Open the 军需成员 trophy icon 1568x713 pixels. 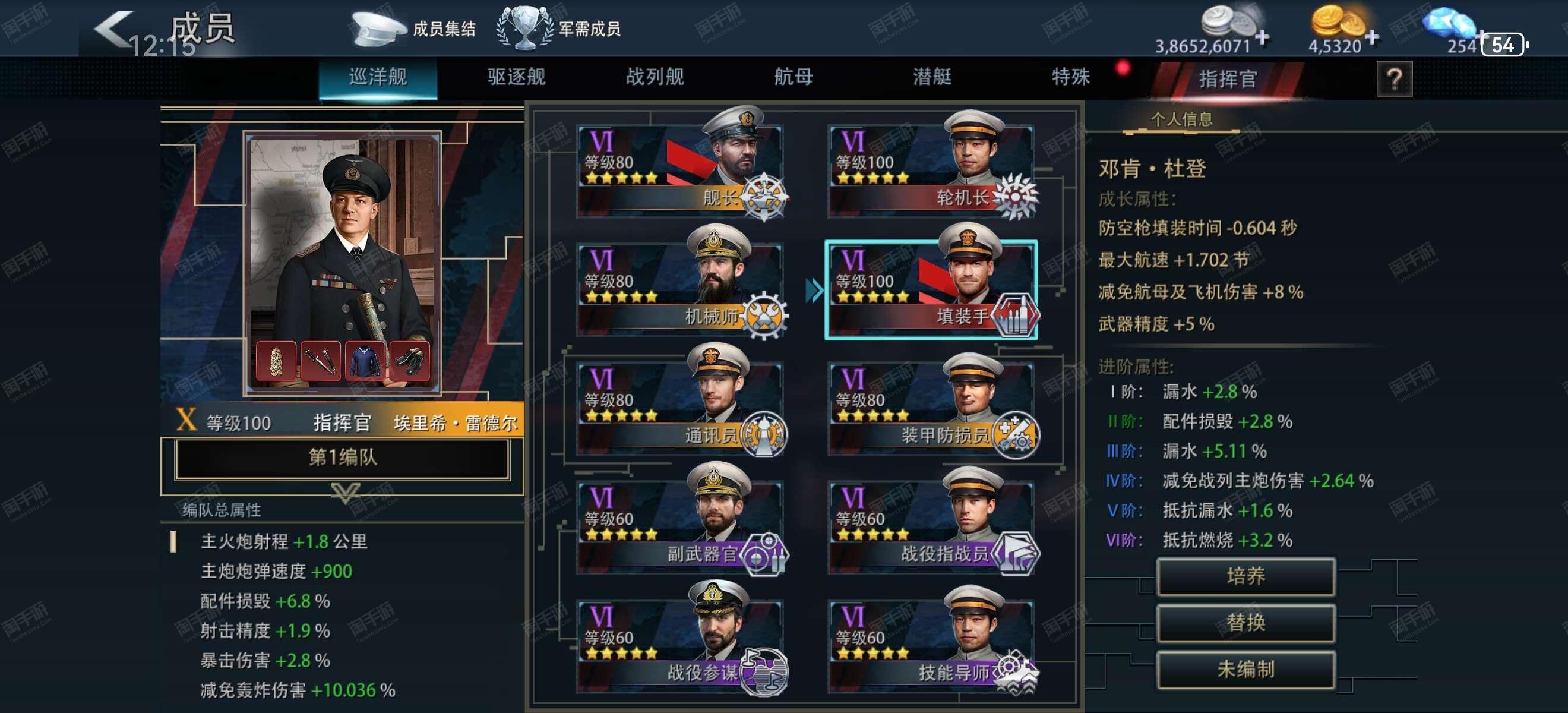[524, 27]
